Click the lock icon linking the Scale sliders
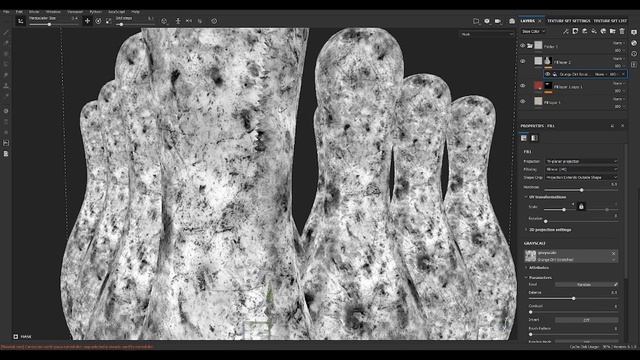640x360 pixels. click(581, 207)
